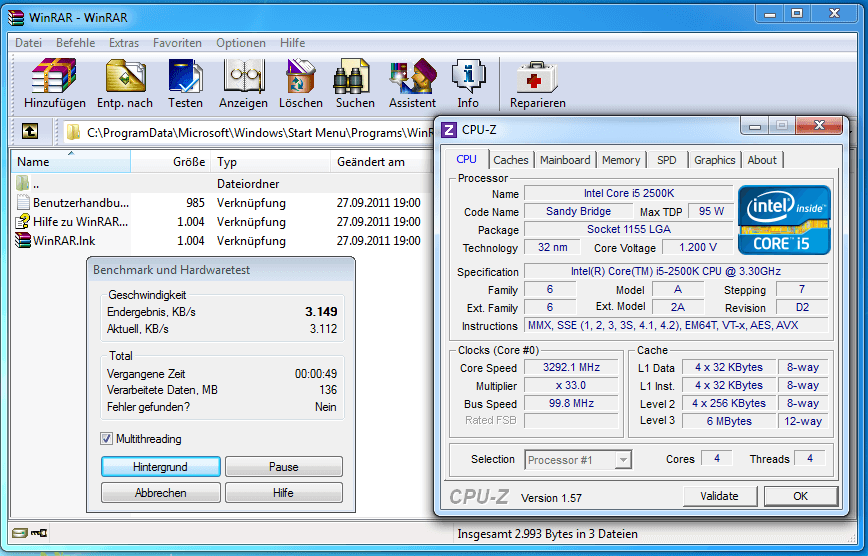Viewport: 868px width, 556px height.
Task: Click the Pause button
Action: point(283,467)
